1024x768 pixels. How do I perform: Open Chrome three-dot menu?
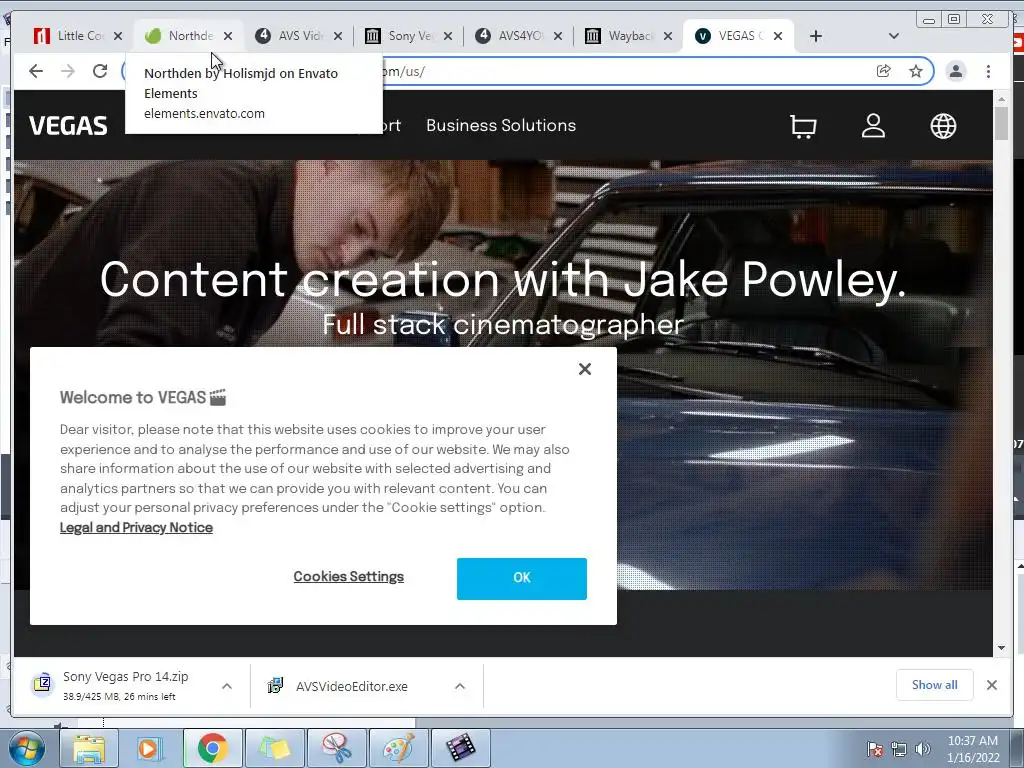[988, 71]
